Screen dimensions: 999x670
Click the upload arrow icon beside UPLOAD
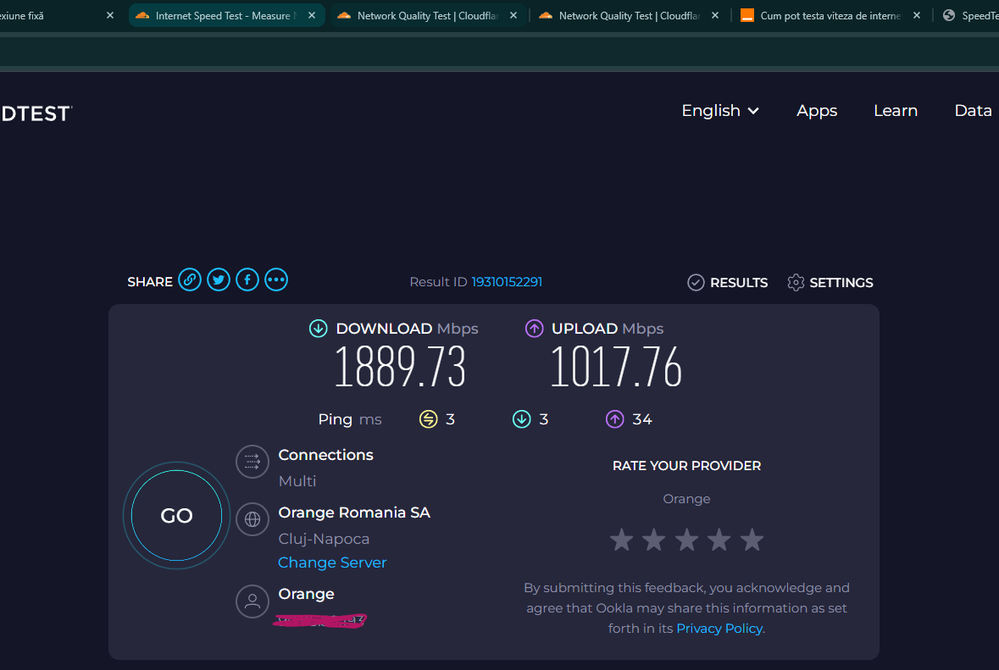[x=534, y=328]
